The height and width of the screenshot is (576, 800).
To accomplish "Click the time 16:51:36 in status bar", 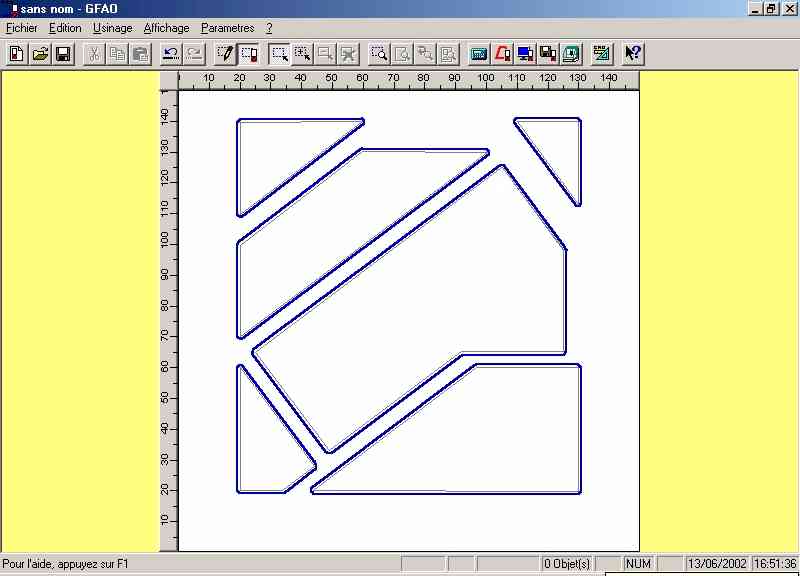I will pos(775,564).
